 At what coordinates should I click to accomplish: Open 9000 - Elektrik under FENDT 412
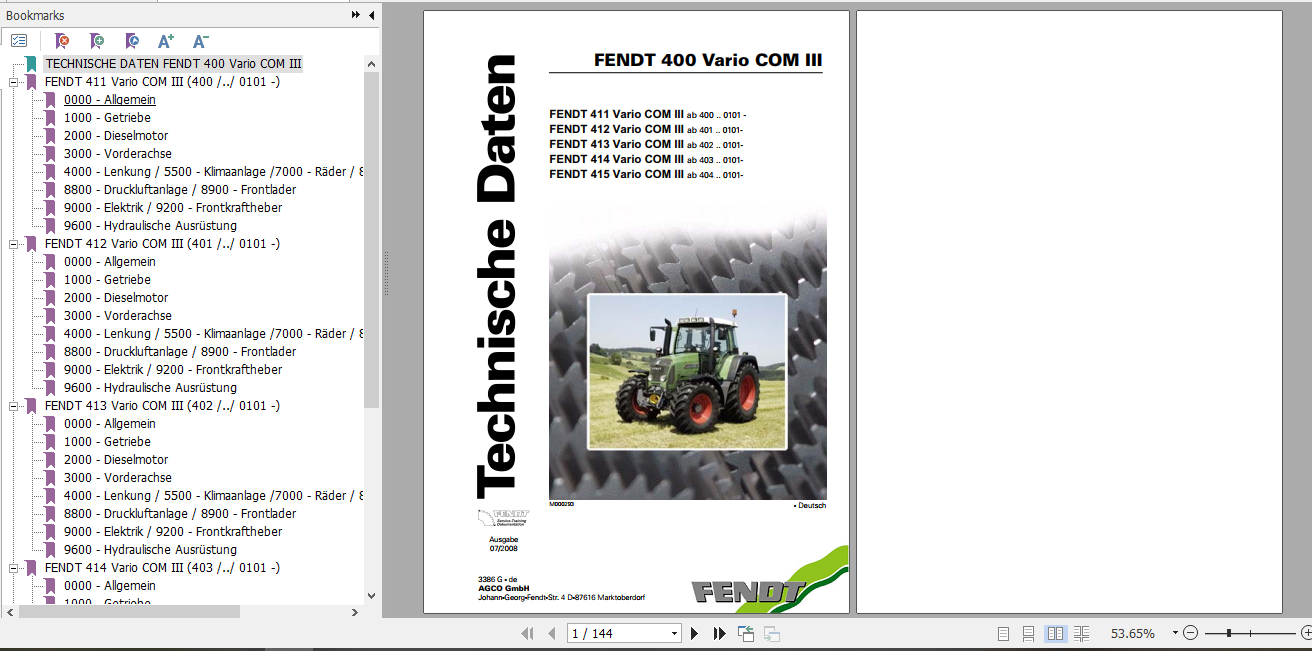tap(173, 370)
